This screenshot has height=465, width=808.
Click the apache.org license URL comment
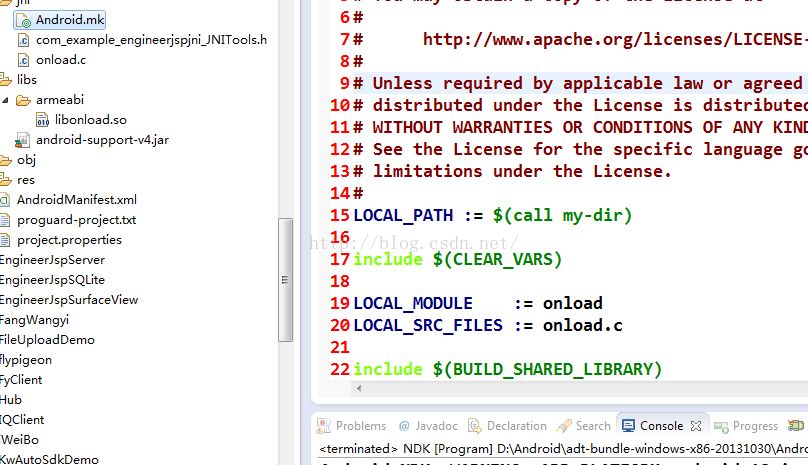click(x=615, y=40)
